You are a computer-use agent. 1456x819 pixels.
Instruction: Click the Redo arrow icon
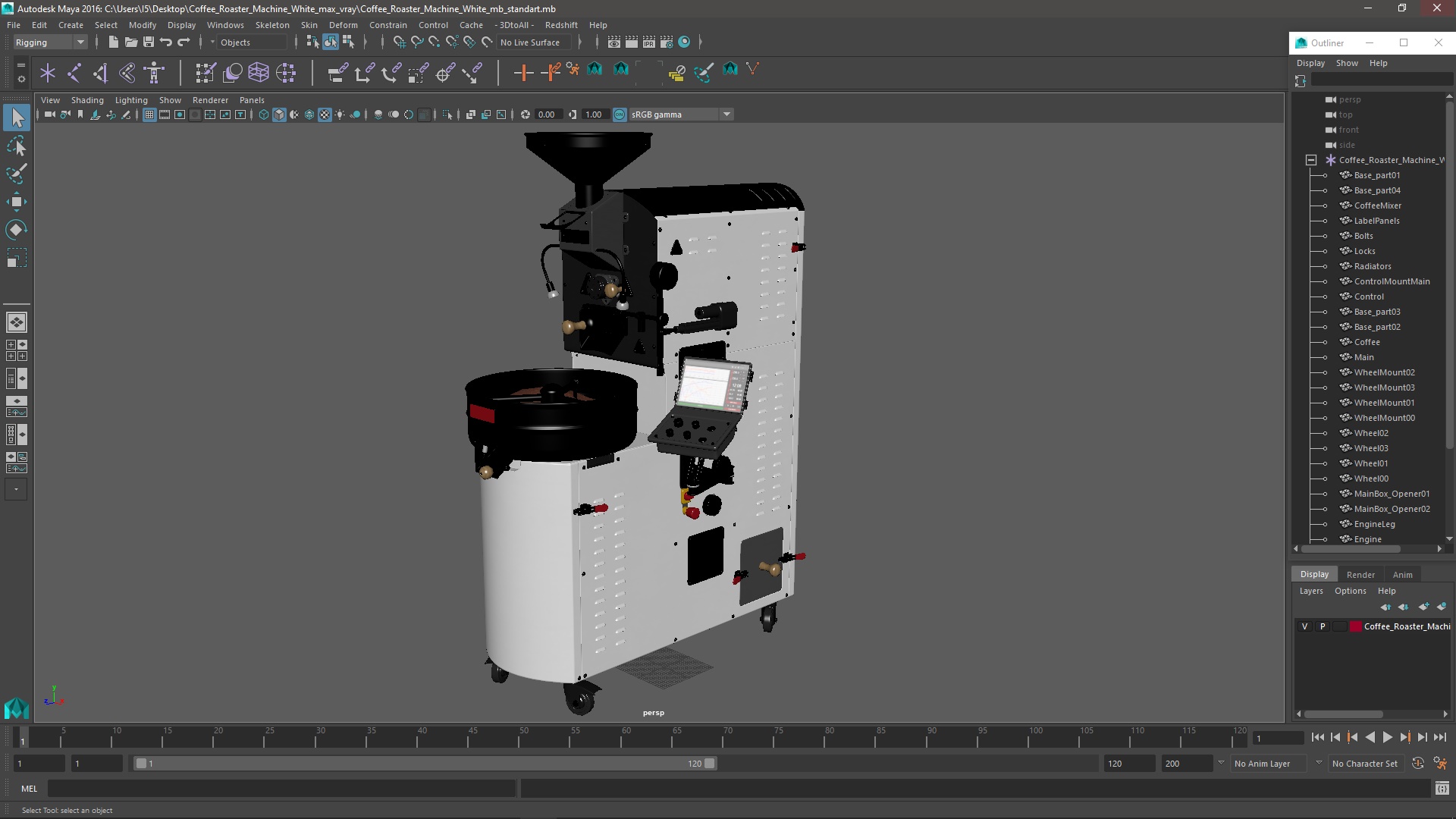pos(184,42)
